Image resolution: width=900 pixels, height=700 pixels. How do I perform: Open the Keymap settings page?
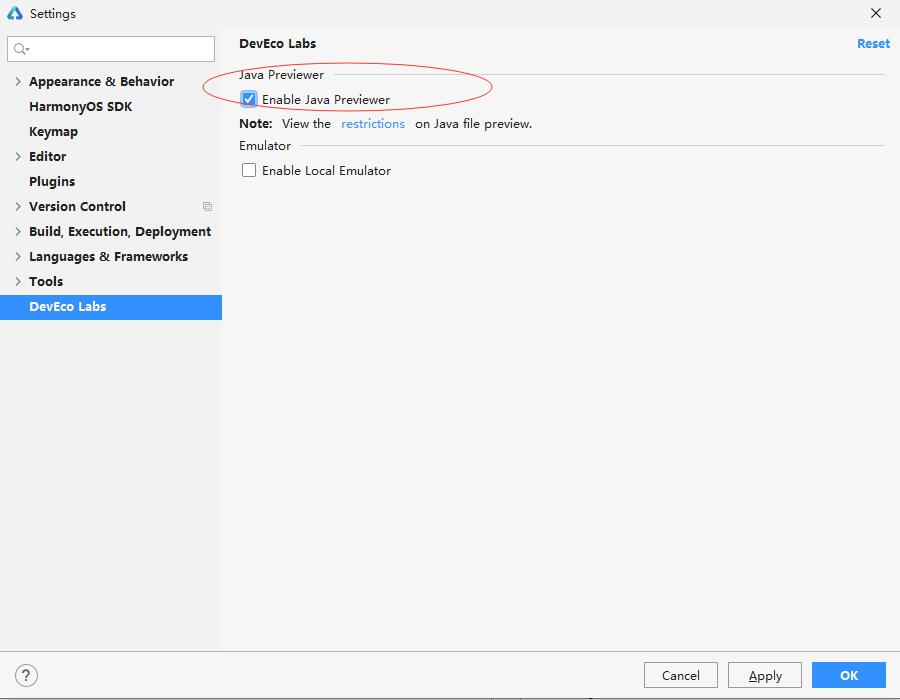(53, 132)
